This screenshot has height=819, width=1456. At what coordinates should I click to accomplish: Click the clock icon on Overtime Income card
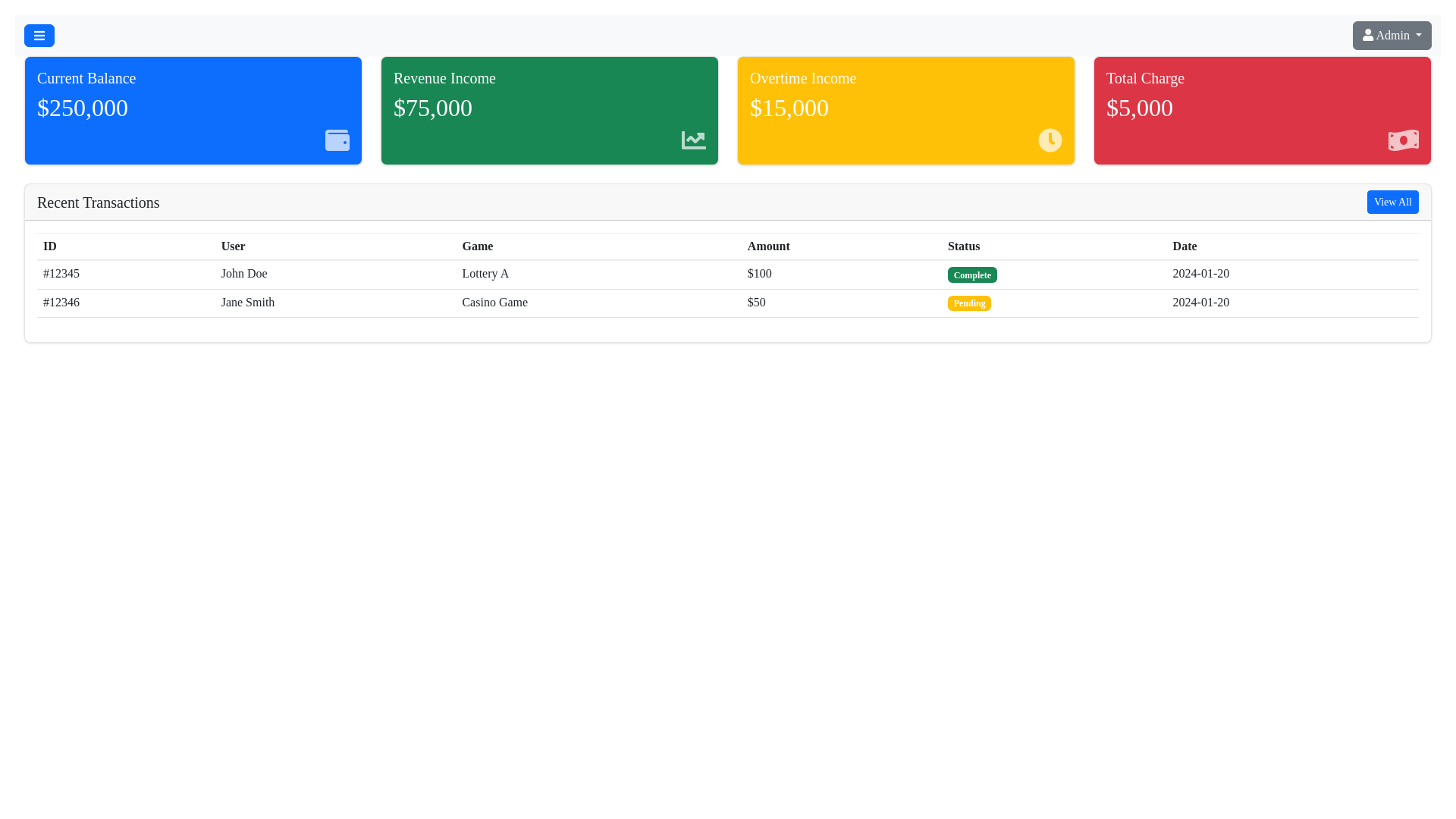click(1050, 140)
